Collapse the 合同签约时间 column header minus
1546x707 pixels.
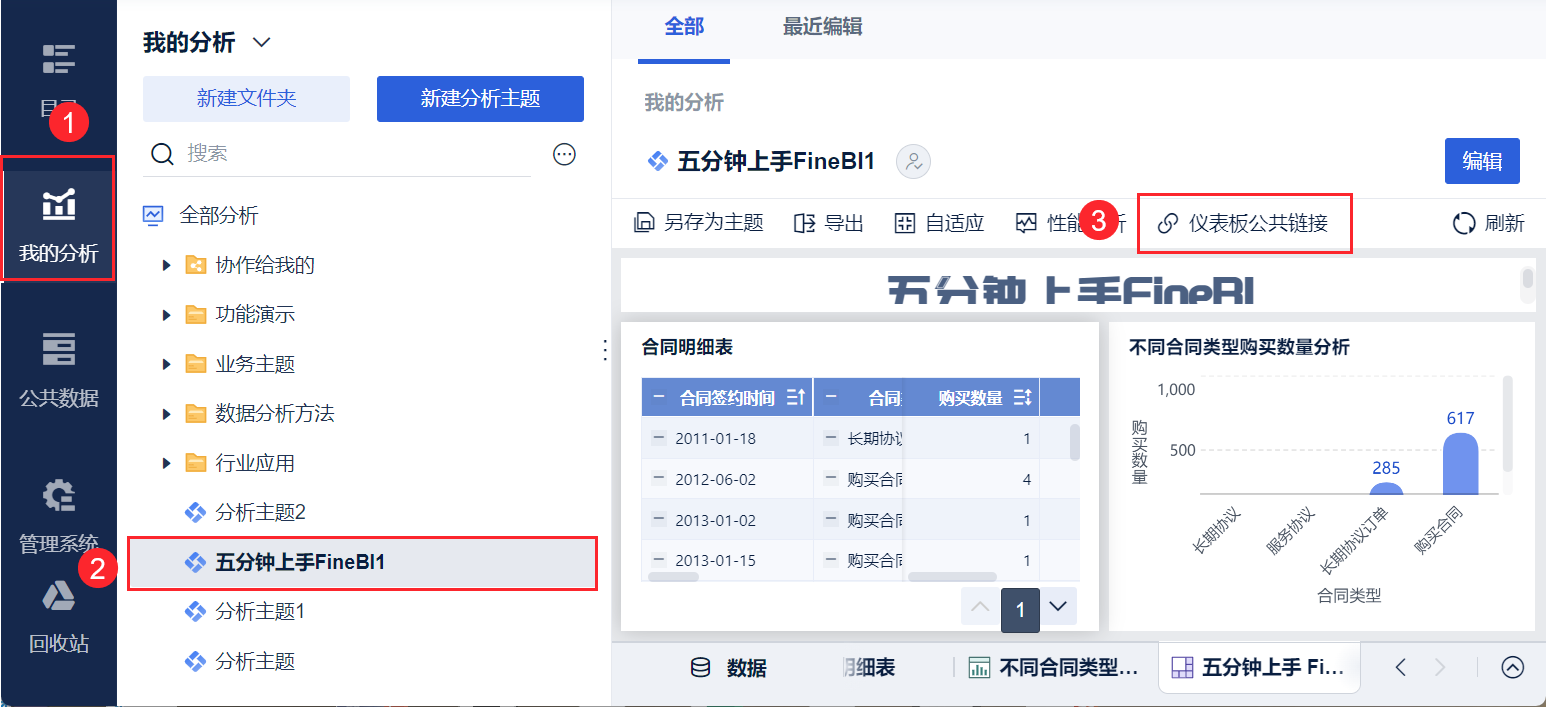(659, 398)
